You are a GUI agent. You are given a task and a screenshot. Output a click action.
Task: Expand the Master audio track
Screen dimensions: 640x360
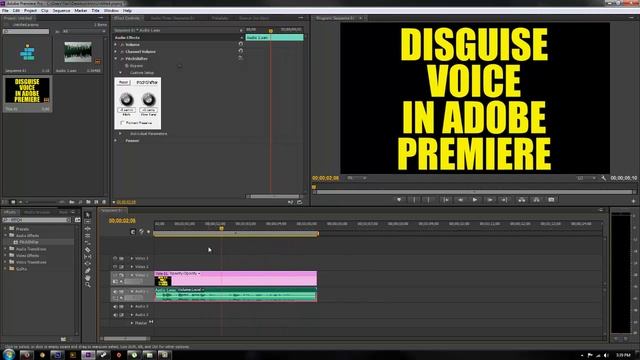click(132, 323)
